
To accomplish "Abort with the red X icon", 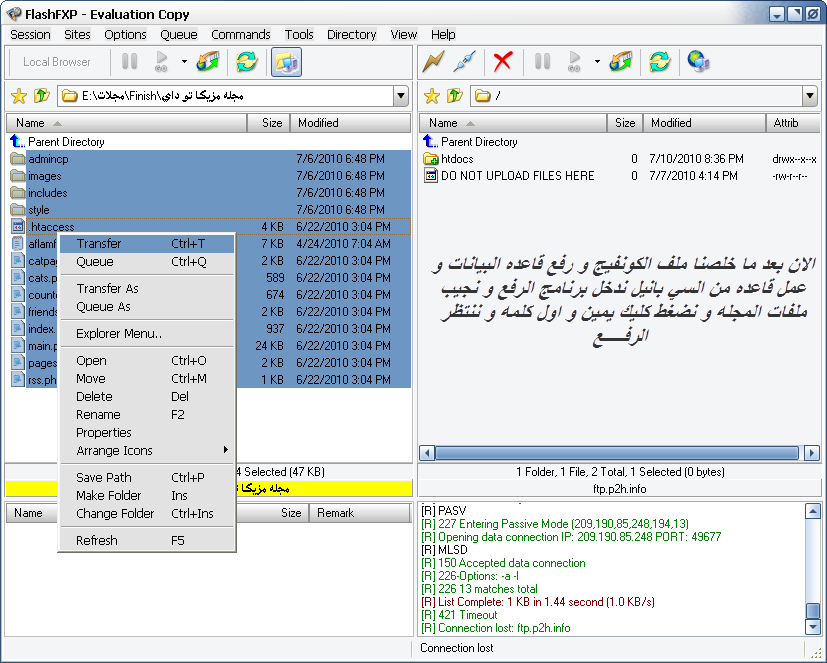I will point(503,62).
